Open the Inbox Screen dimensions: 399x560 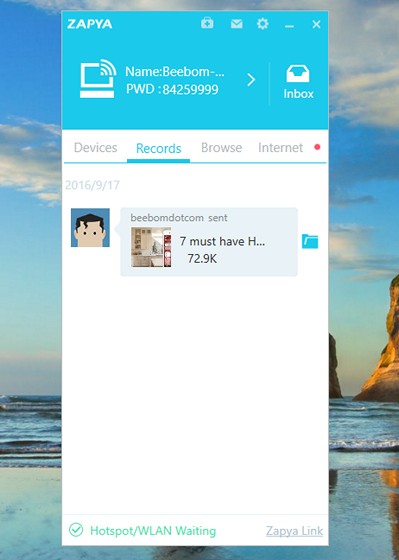pos(298,82)
